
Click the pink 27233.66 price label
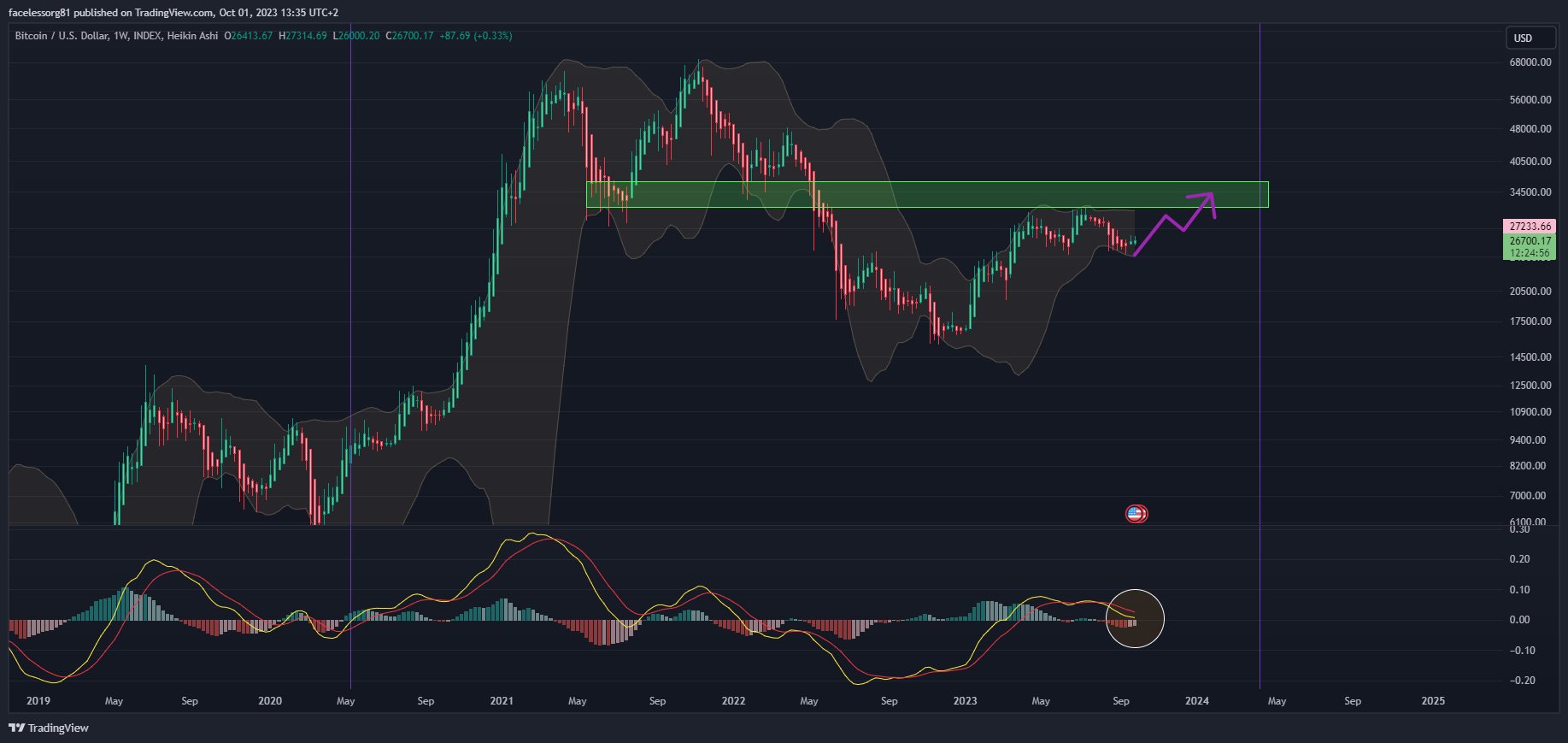point(1530,227)
